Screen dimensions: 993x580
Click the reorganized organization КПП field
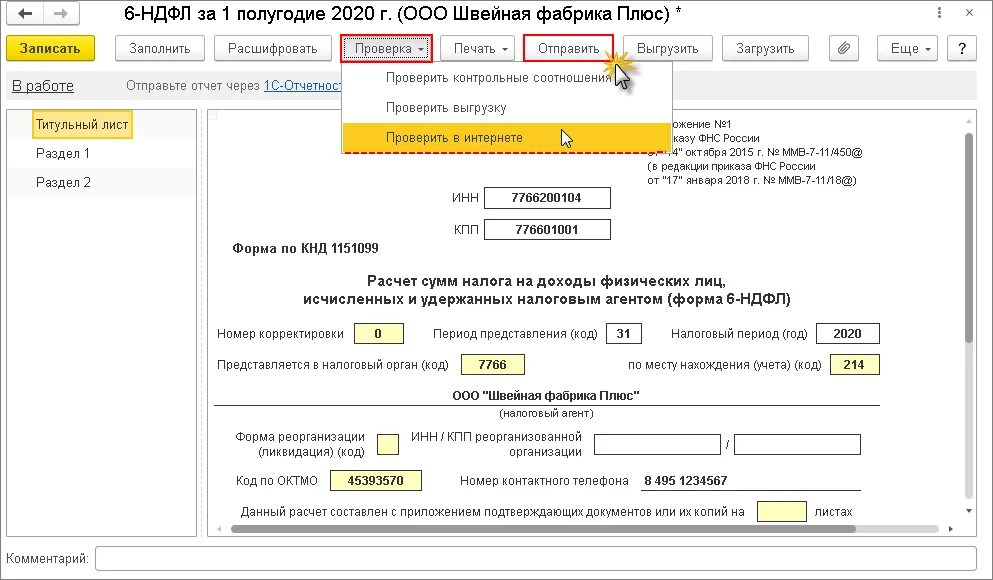[x=797, y=444]
